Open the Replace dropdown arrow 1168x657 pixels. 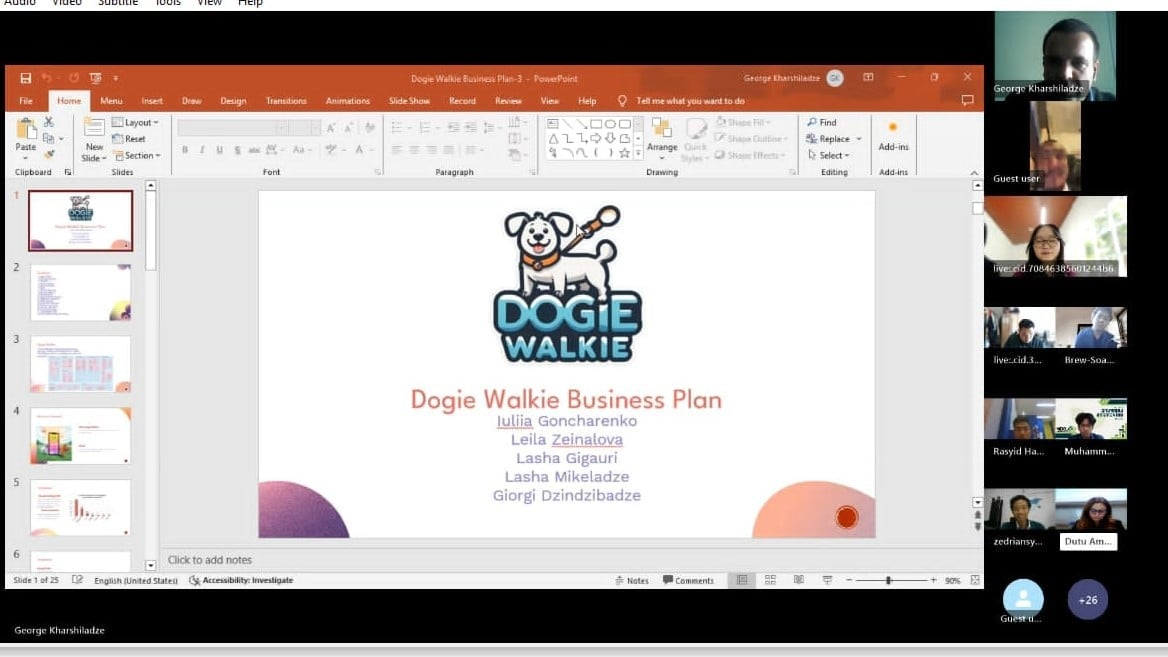pos(859,139)
